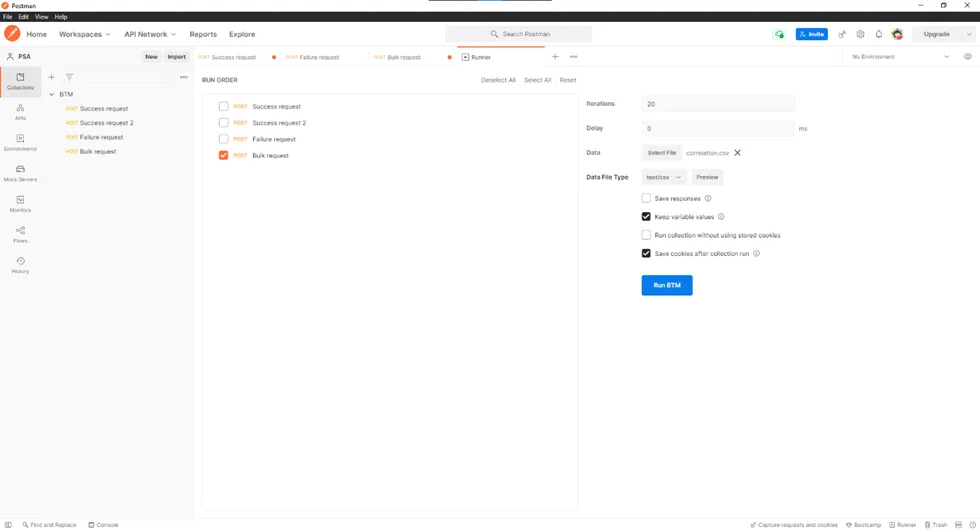Click the Run BTM button

(x=667, y=285)
